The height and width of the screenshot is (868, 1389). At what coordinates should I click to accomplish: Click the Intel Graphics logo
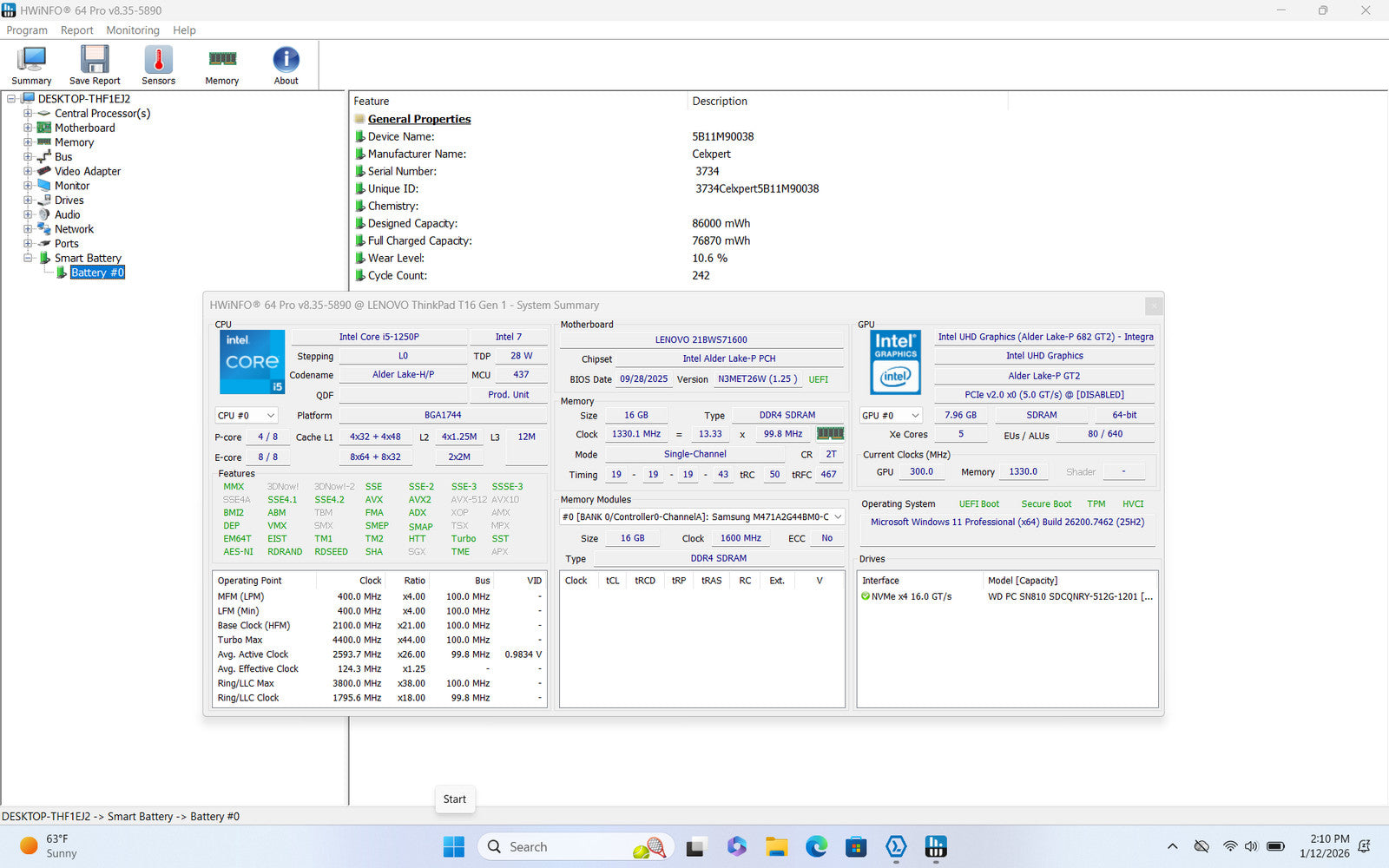pos(895,362)
